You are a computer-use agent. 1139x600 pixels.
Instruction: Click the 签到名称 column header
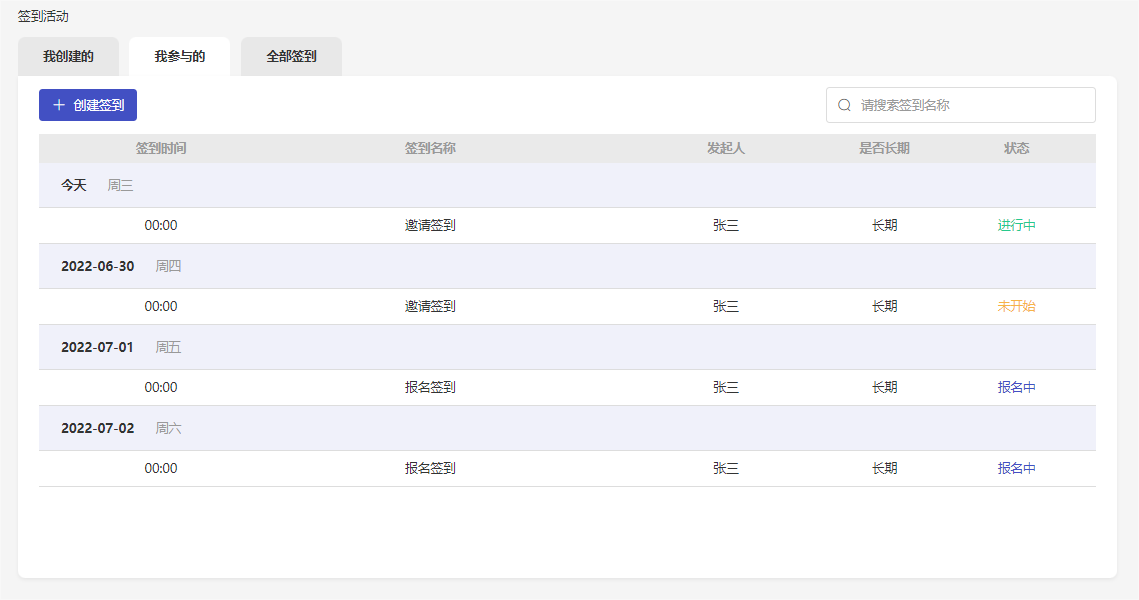[x=430, y=148]
